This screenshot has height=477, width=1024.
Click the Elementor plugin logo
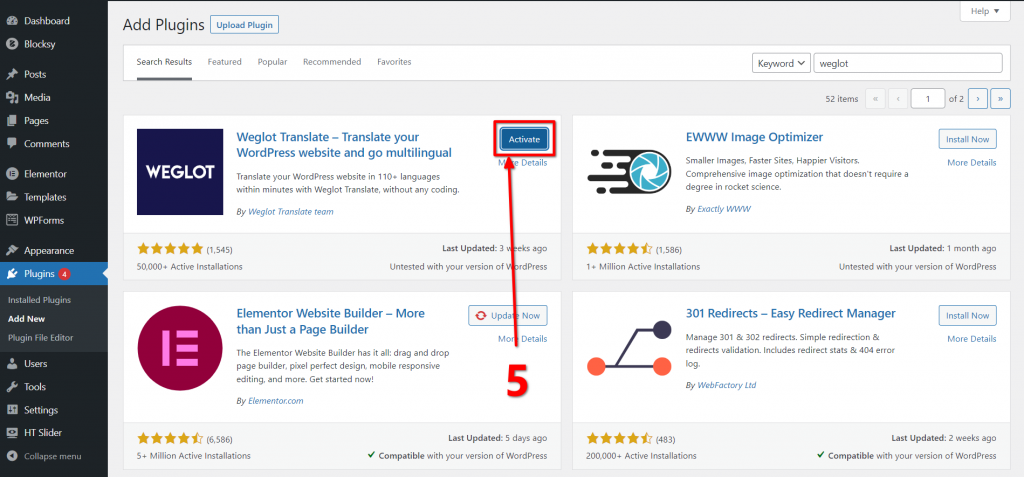[x=180, y=348]
